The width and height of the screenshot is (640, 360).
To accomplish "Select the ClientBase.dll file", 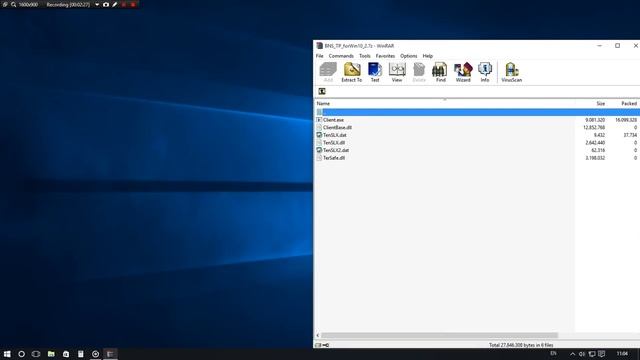I will pyautogui.click(x=337, y=128).
